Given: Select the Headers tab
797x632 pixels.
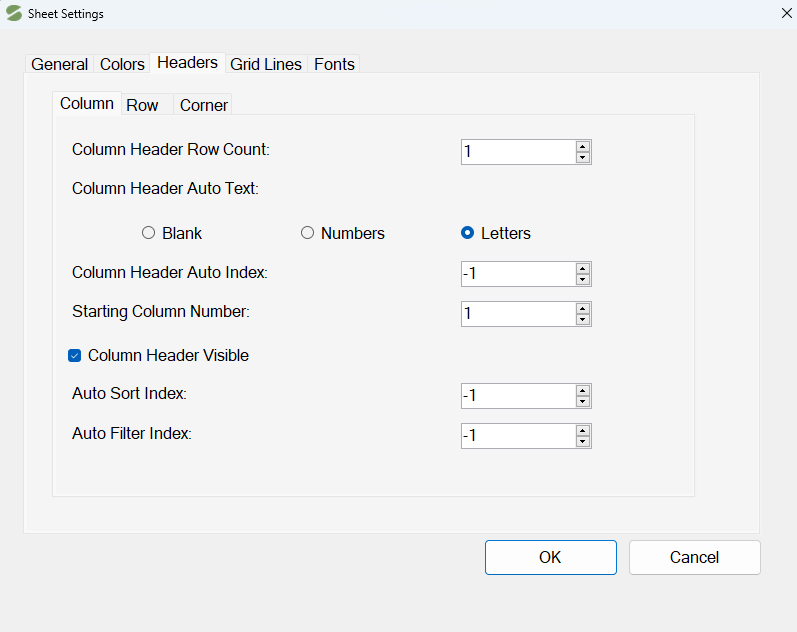Looking at the screenshot, I should 188,63.
